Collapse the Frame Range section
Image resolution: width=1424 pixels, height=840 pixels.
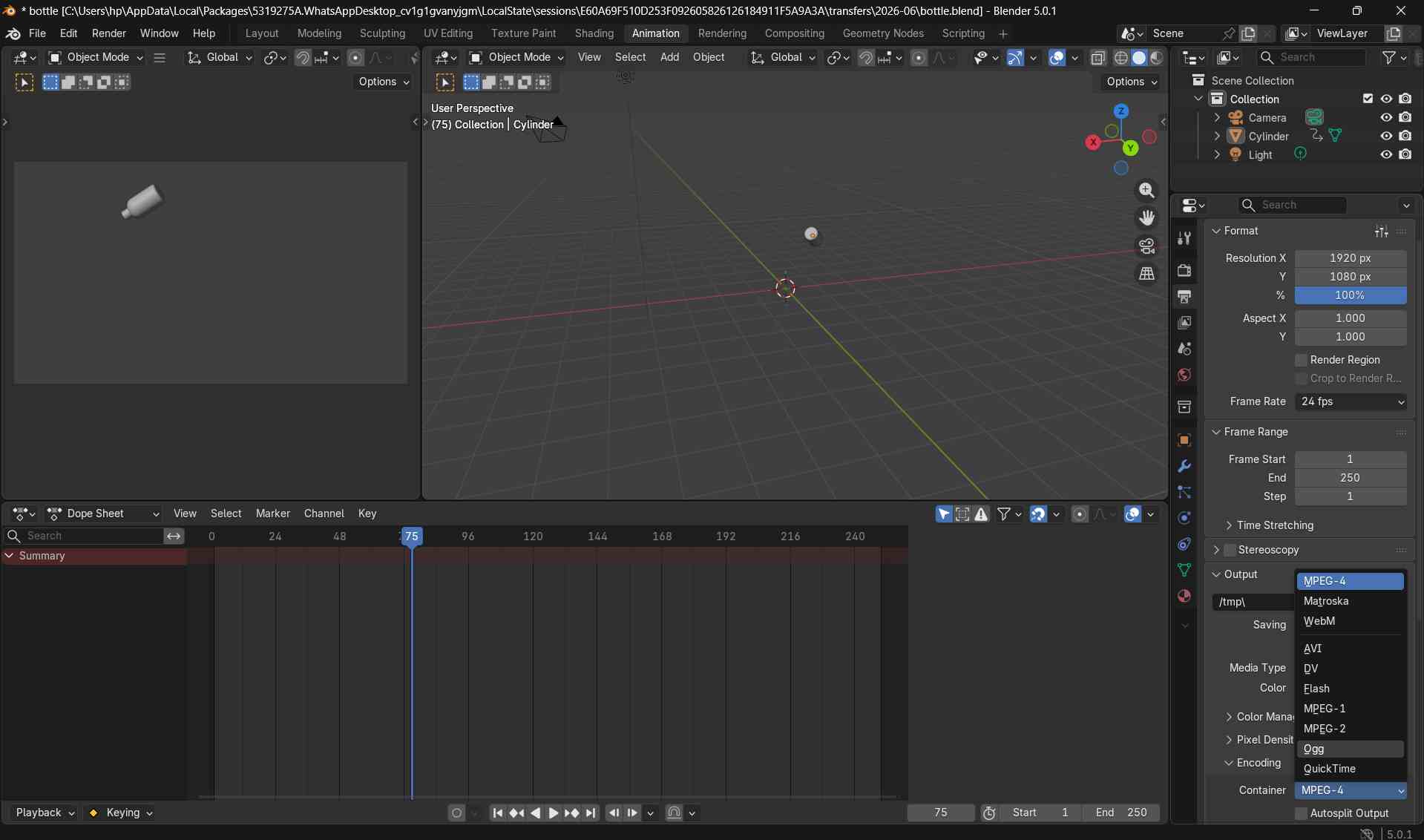[1217, 431]
